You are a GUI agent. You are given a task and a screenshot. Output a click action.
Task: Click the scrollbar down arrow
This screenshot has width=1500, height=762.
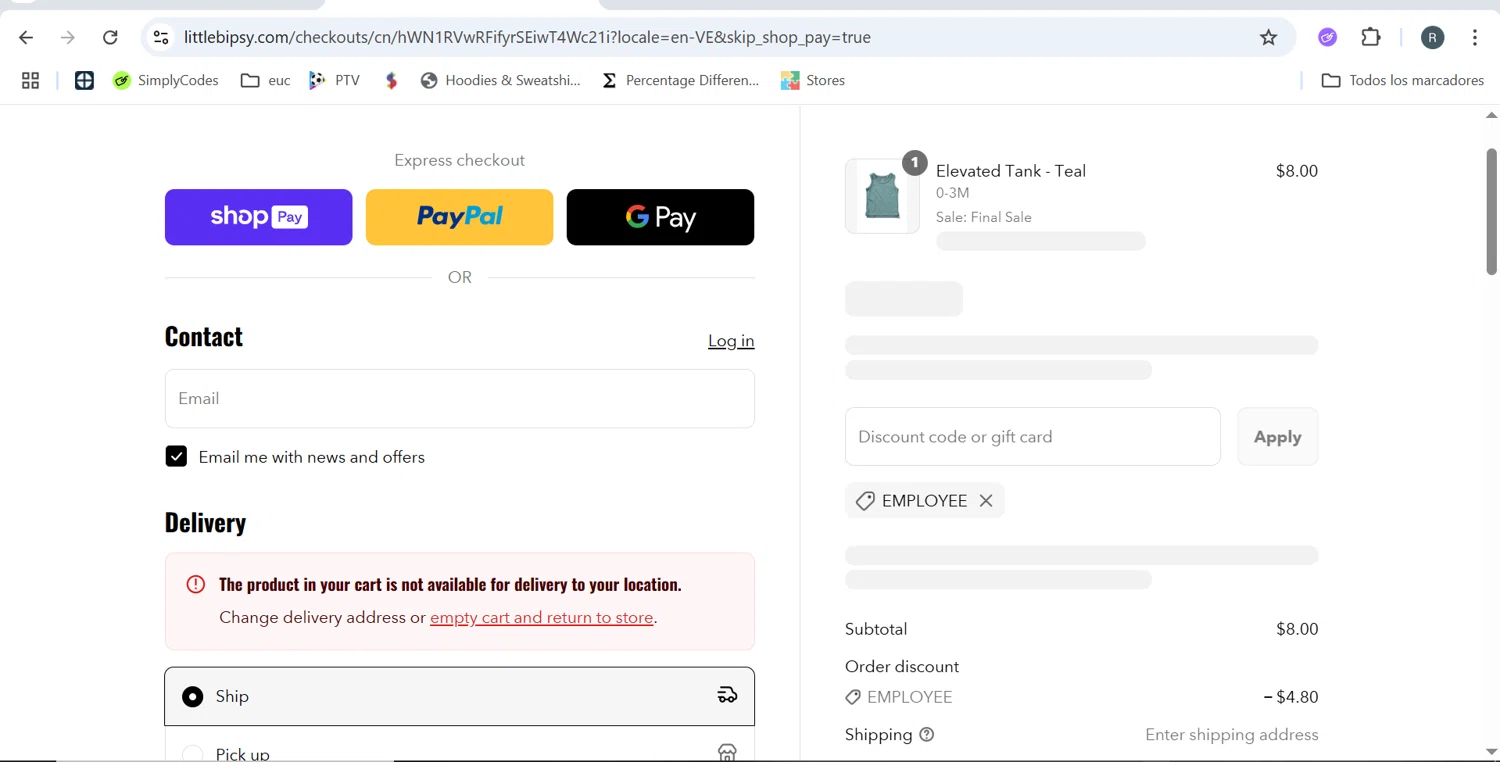coord(1491,752)
